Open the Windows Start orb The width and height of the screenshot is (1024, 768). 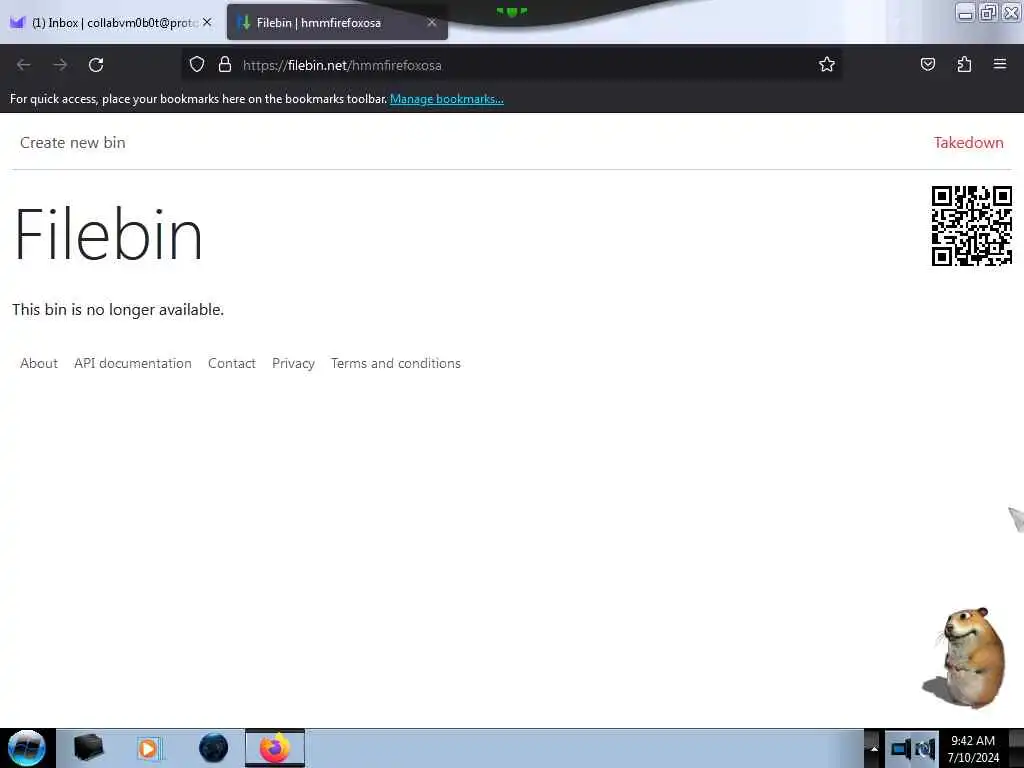[x=27, y=748]
